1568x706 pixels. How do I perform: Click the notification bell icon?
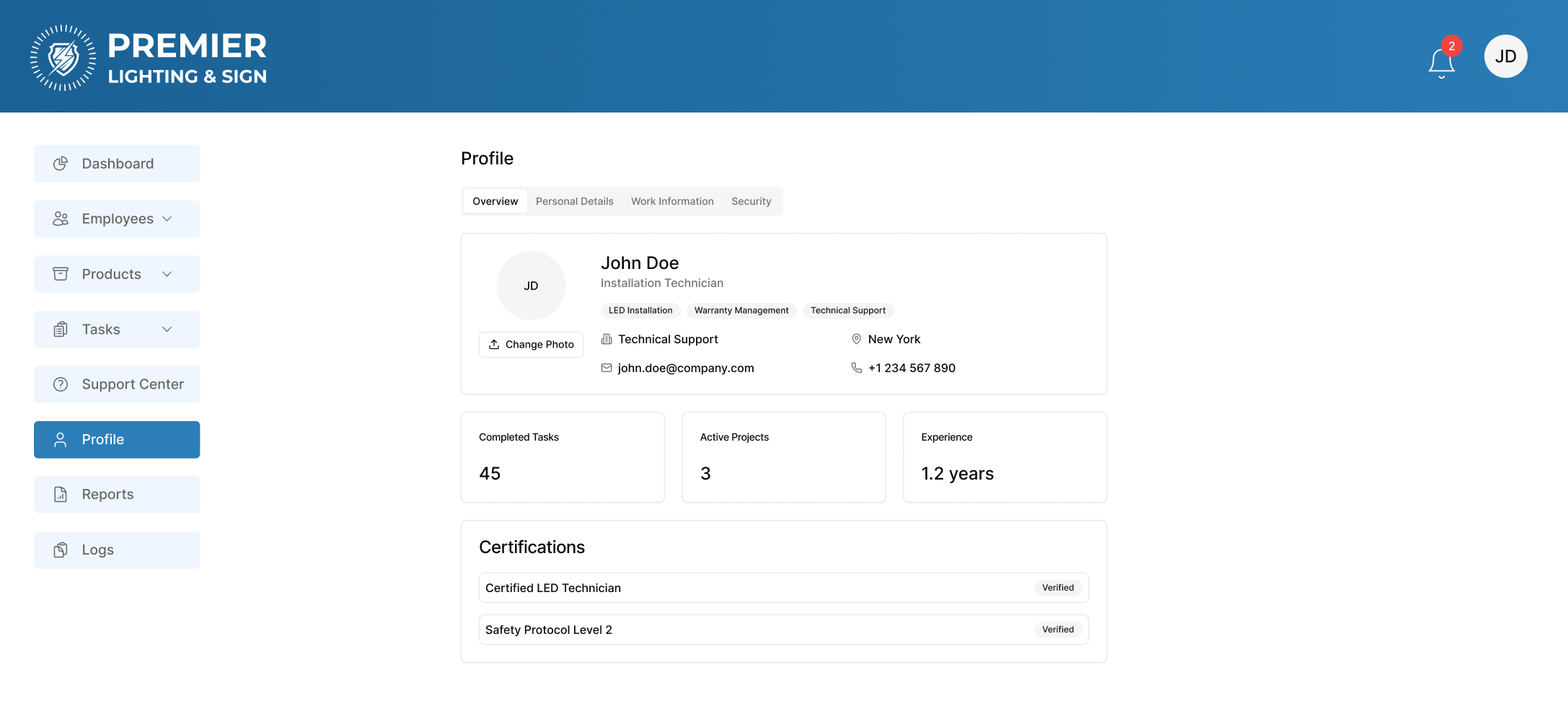click(x=1441, y=63)
